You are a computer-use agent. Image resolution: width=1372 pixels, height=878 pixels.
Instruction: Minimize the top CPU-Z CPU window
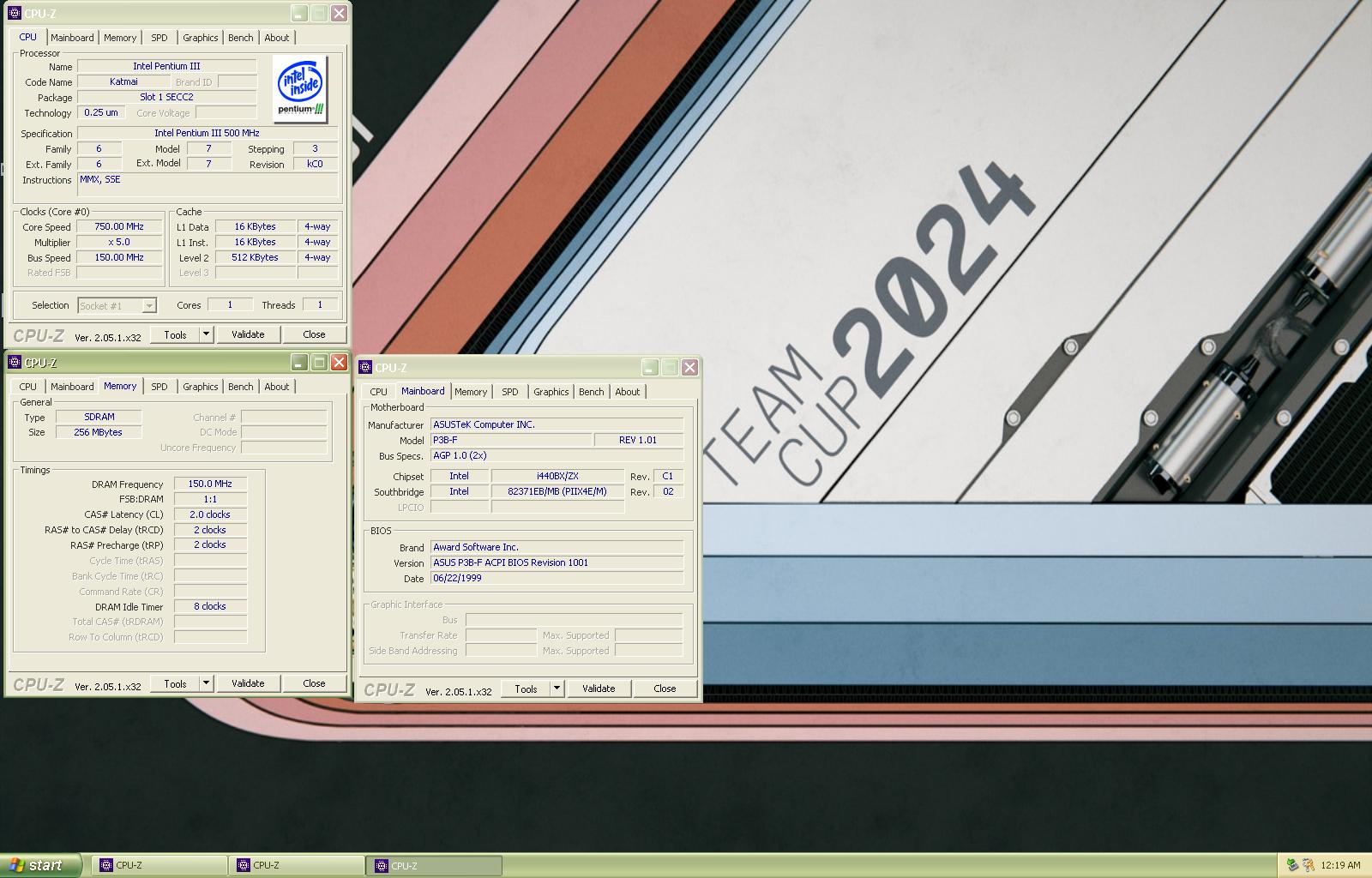pos(298,14)
